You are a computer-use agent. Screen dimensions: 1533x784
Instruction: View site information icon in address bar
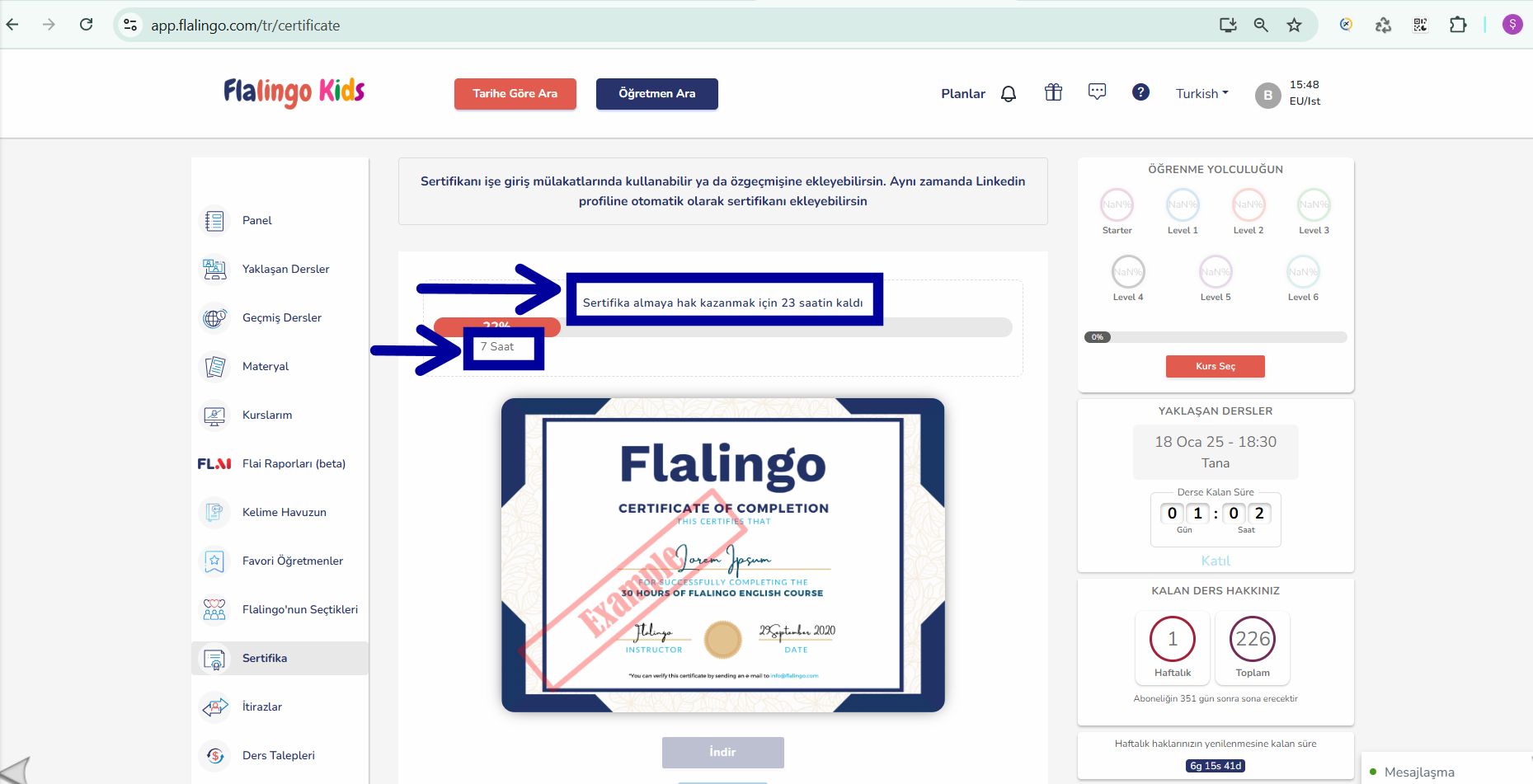coord(130,25)
